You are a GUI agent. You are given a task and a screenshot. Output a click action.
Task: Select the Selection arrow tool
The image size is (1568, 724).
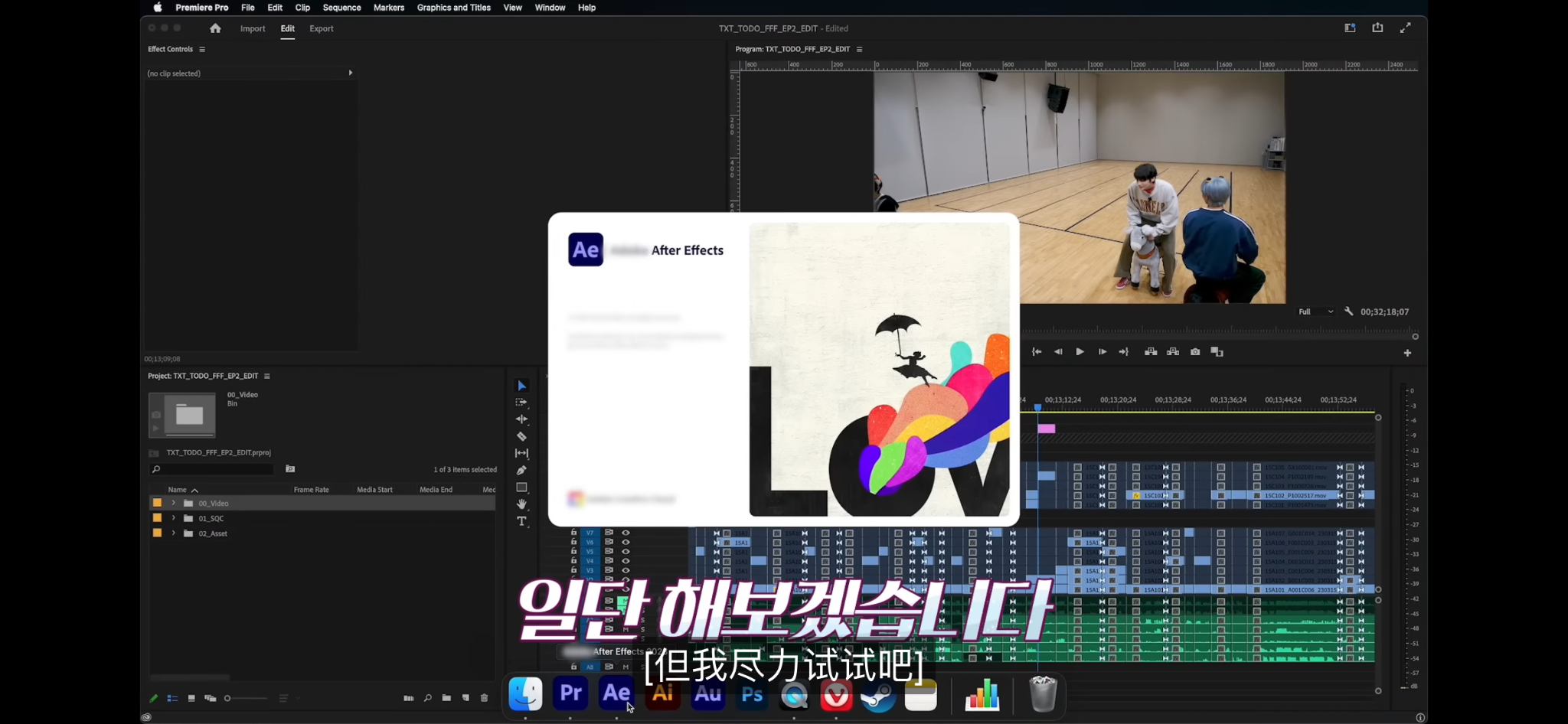(x=521, y=386)
